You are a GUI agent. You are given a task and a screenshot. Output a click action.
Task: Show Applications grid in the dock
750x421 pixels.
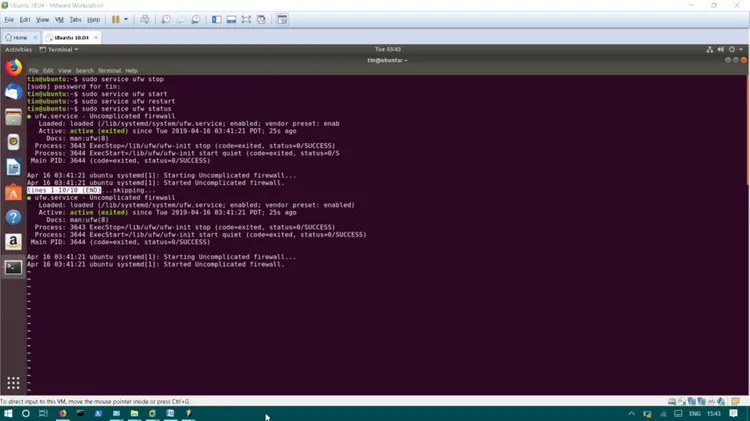point(13,383)
